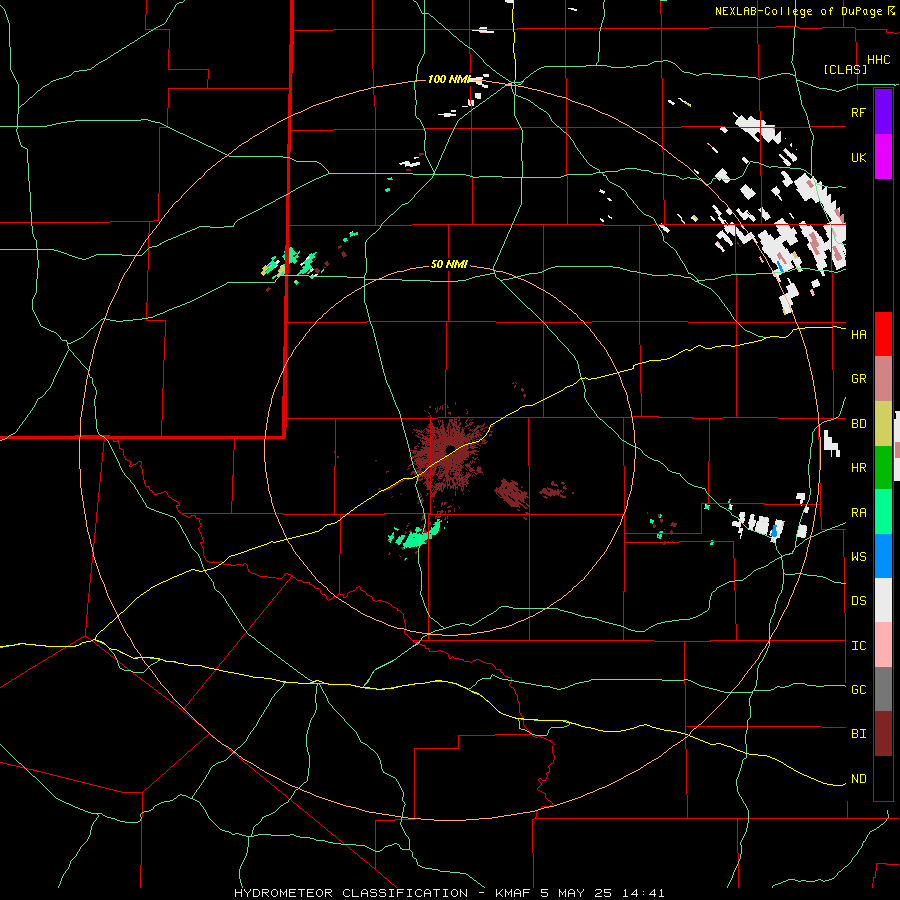Click the HR dark green legend swatch
Screen dimensions: 900x900
(x=883, y=468)
